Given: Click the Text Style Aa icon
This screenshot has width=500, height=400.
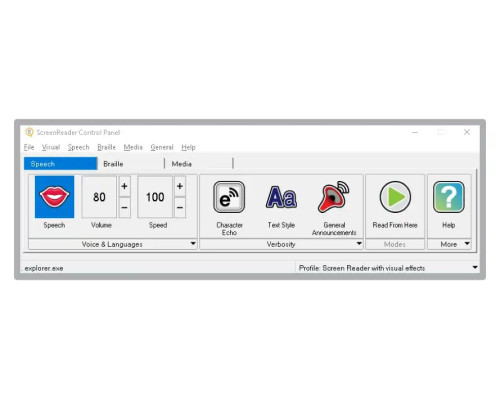Looking at the screenshot, I should pyautogui.click(x=281, y=197).
